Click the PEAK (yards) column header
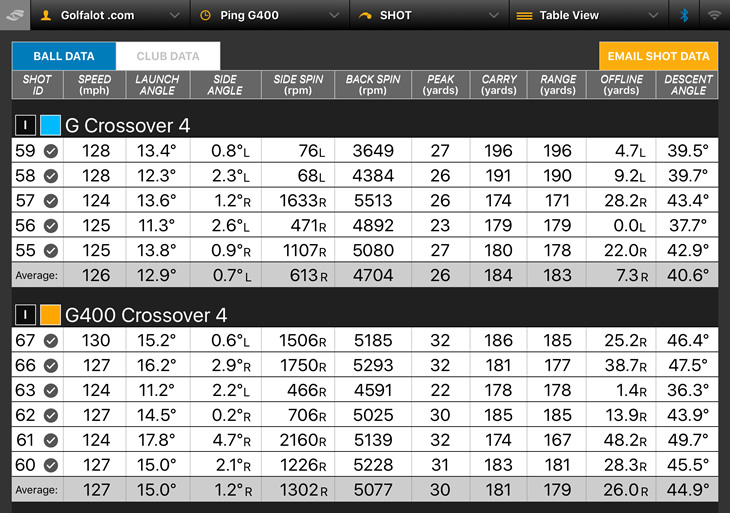Viewport: 730px width, 513px height. coord(440,85)
